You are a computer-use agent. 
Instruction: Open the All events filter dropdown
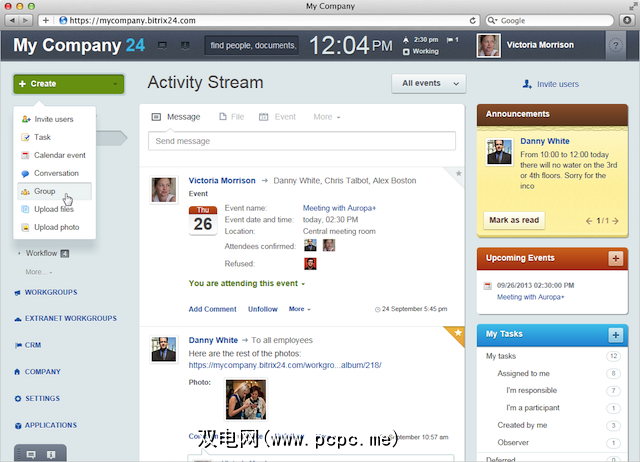pyautogui.click(x=429, y=83)
